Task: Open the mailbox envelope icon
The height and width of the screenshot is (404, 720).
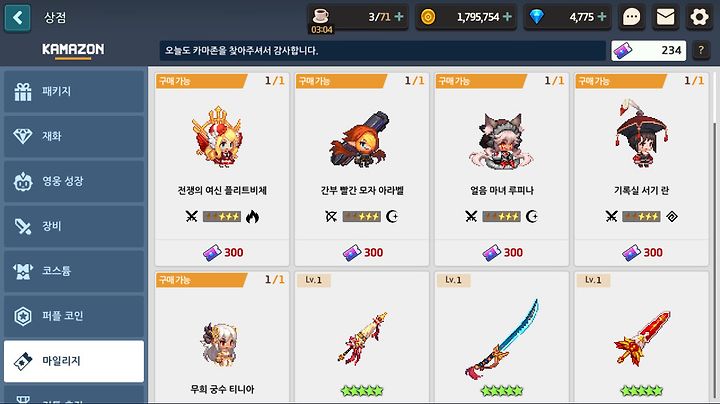Action: 665,17
